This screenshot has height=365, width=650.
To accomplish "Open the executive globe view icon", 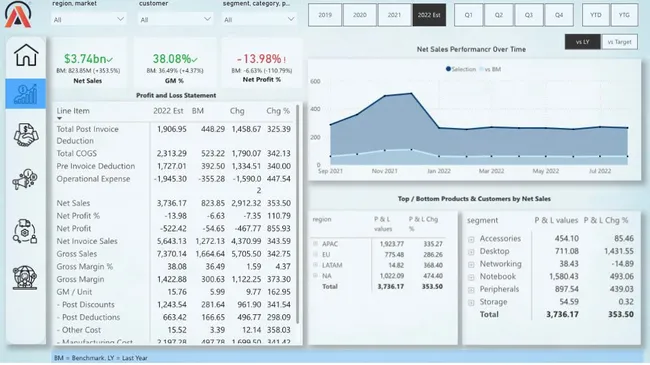I will tap(25, 277).
